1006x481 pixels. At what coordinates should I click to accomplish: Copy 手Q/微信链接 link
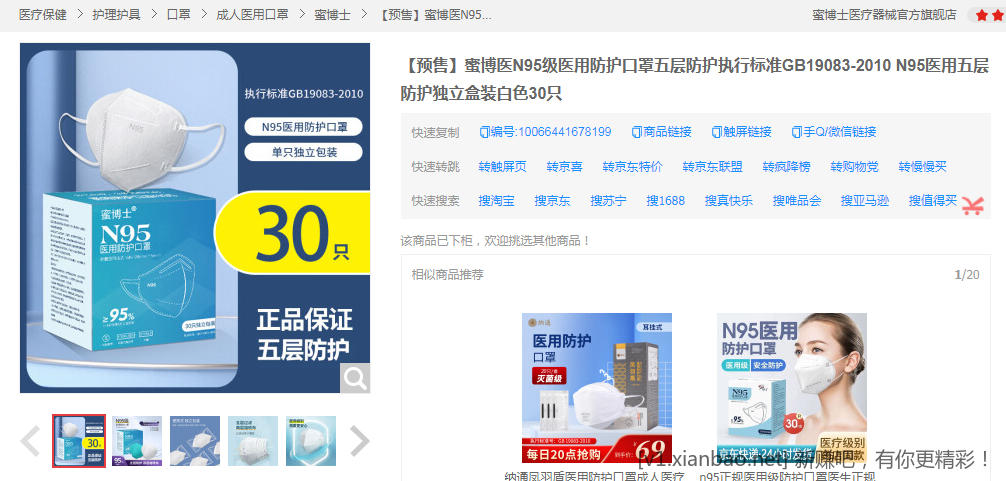(x=833, y=132)
